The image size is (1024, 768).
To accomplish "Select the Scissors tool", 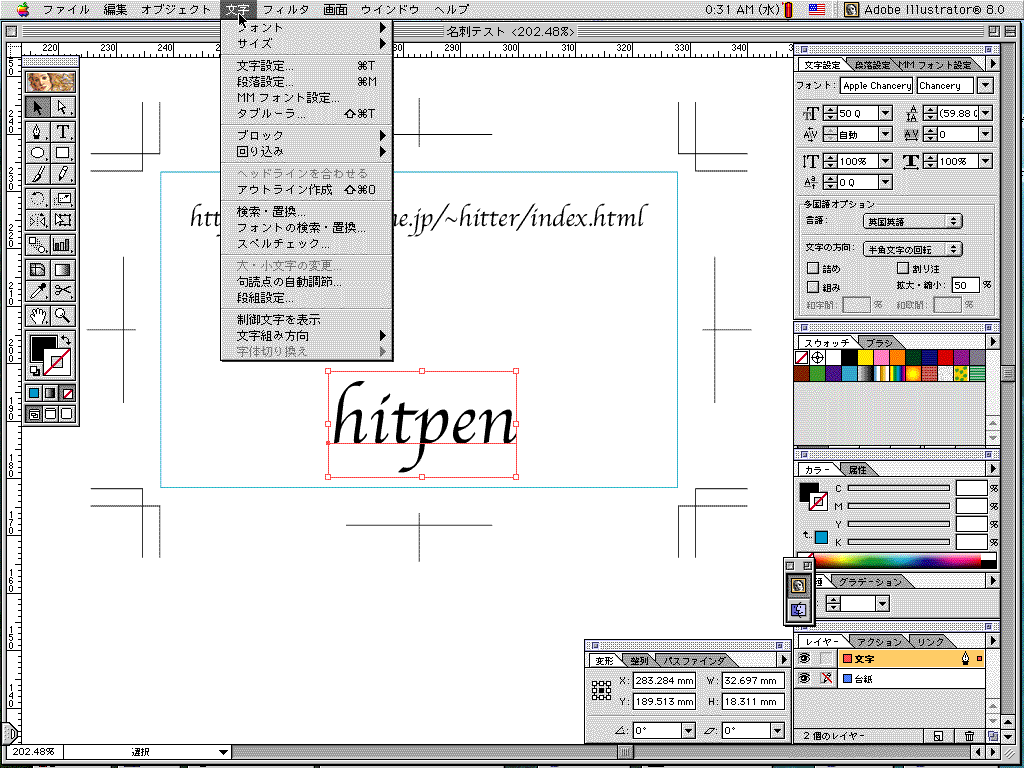I will (x=62, y=291).
